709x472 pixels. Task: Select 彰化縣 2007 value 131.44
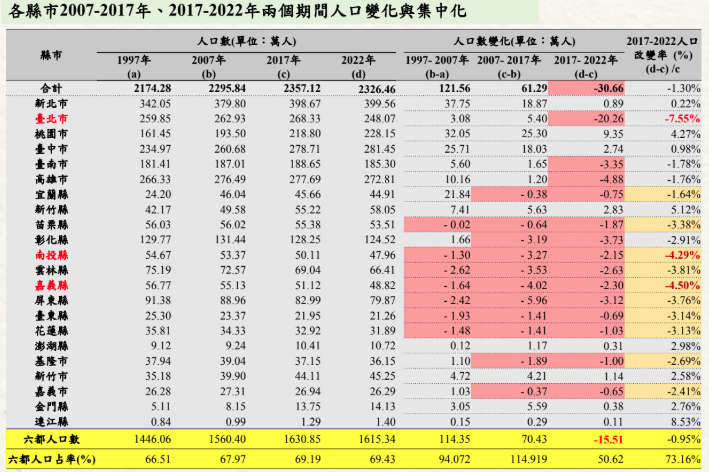[x=230, y=240]
